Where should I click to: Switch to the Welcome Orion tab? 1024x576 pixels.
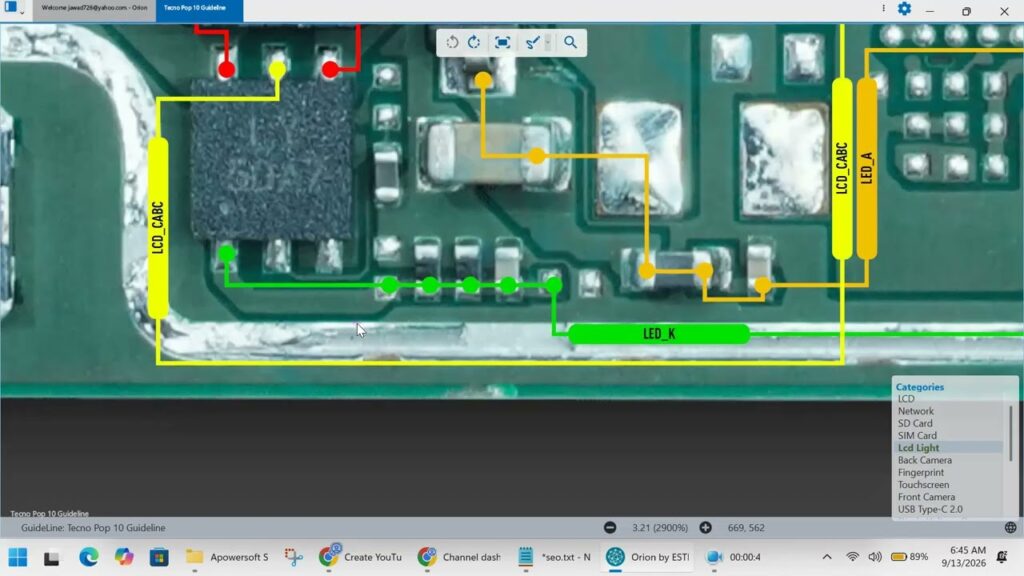(x=94, y=8)
